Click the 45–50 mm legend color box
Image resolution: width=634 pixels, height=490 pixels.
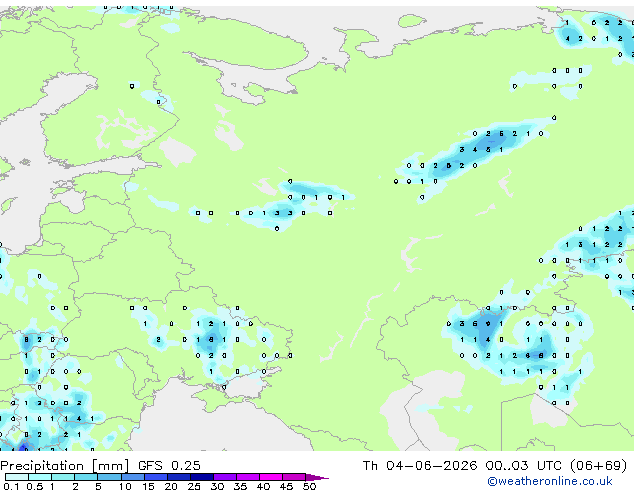pyautogui.click(x=294, y=477)
